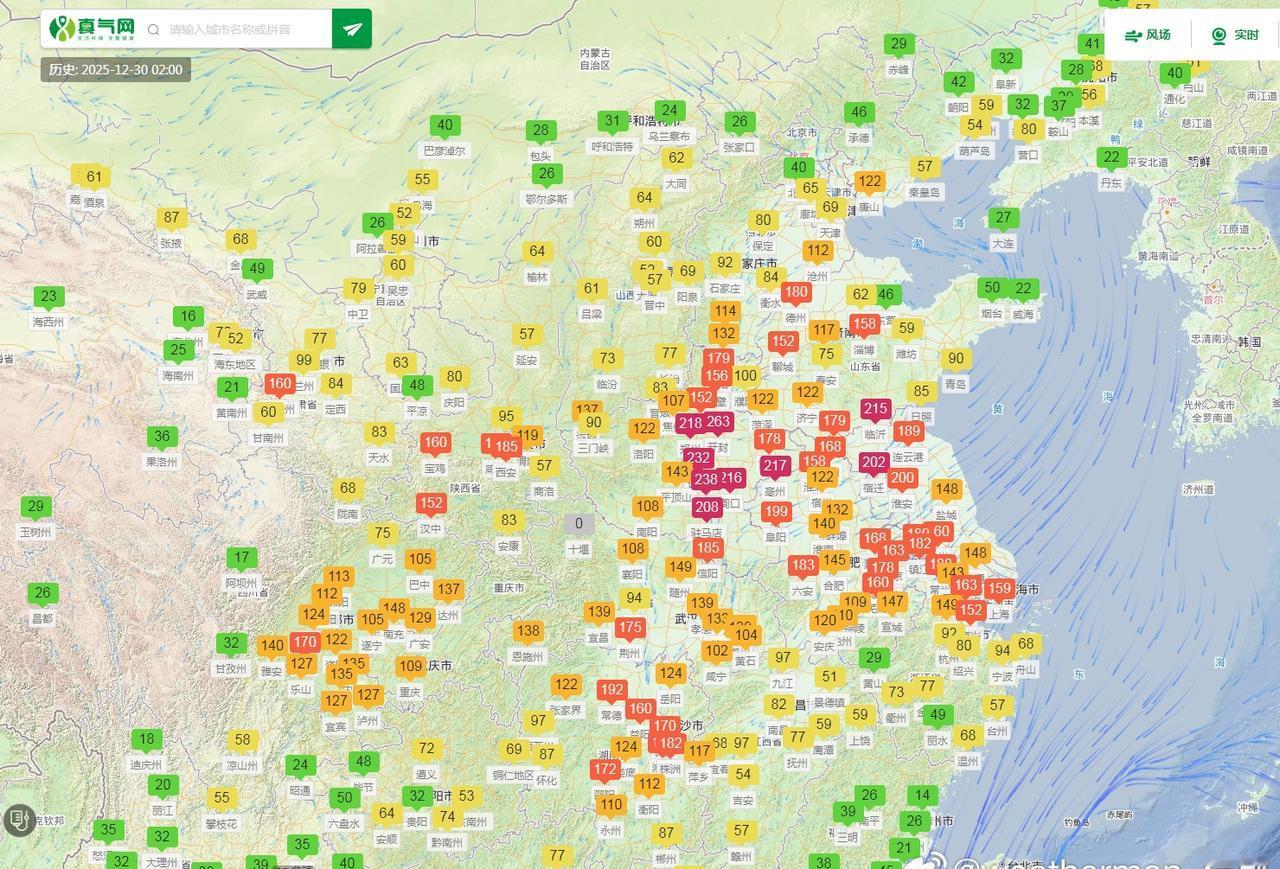Select the 57 AQI marker for 台州
This screenshot has width=1280, height=869.
point(997,705)
